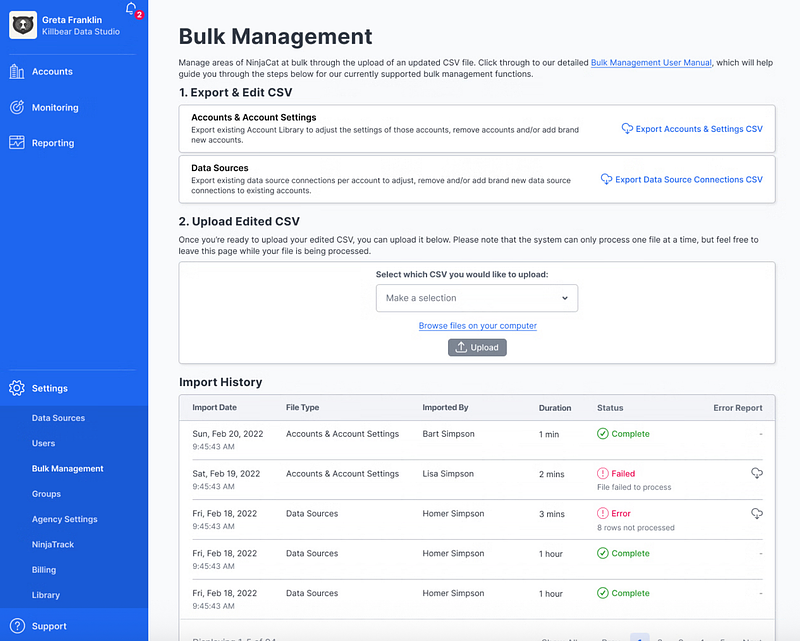Image resolution: width=800 pixels, height=641 pixels.
Task: Open the Billing settings page
Action: (x=43, y=570)
